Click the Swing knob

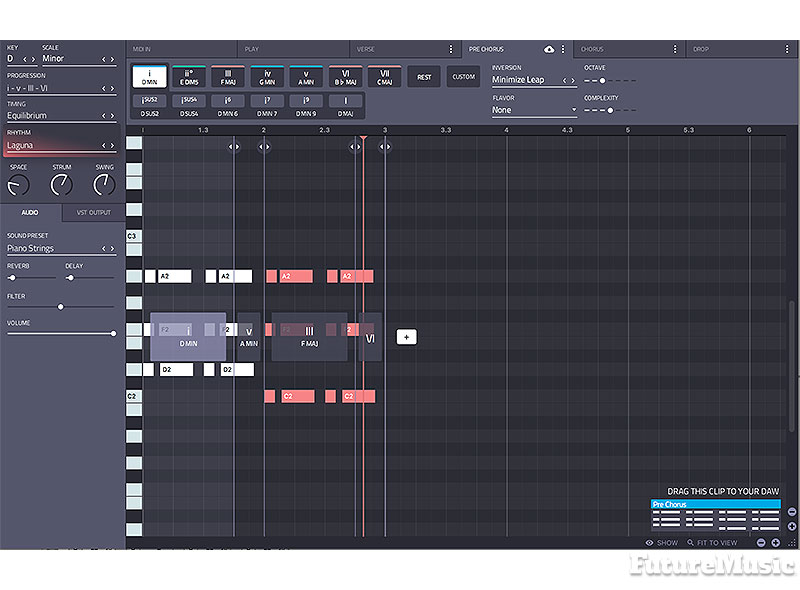pos(104,185)
